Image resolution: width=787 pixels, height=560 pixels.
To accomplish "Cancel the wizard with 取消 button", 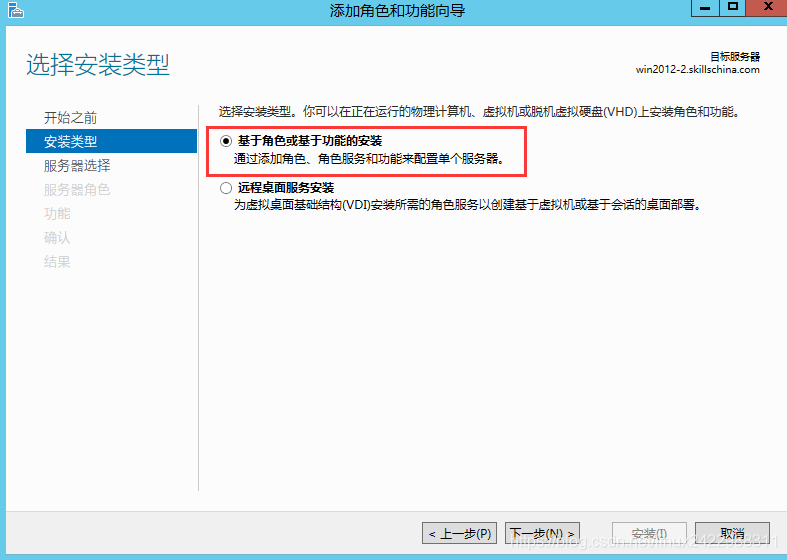I will click(x=732, y=533).
